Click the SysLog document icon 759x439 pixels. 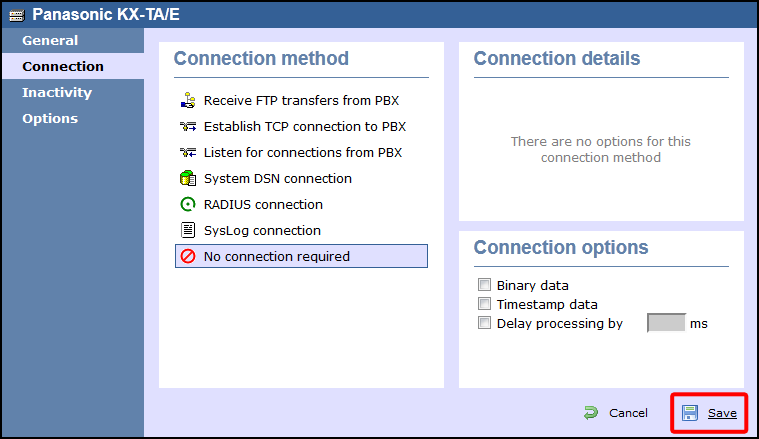(x=187, y=231)
